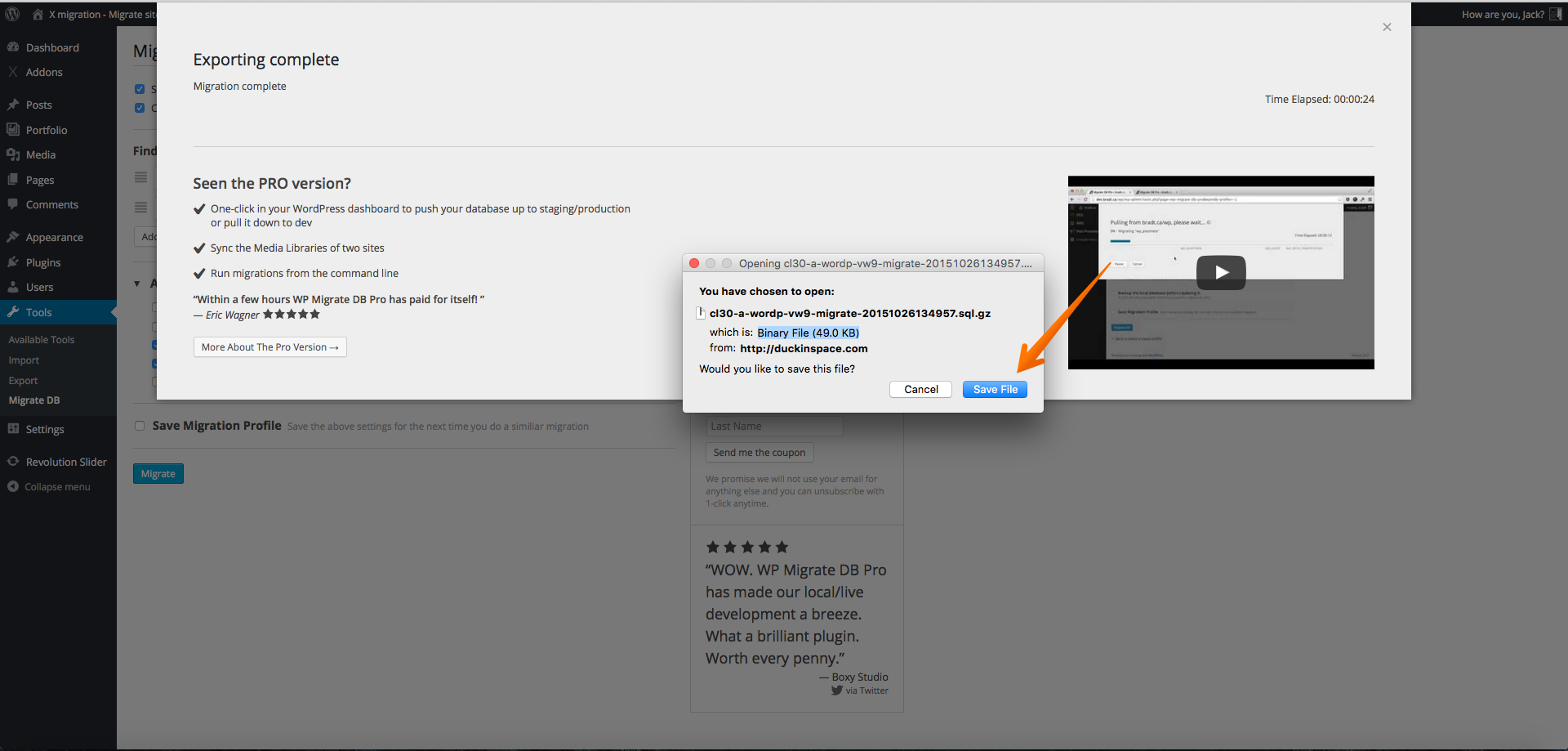This screenshot has height=751, width=1568.
Task: Open the site home icon in admin bar
Action: tap(38, 14)
